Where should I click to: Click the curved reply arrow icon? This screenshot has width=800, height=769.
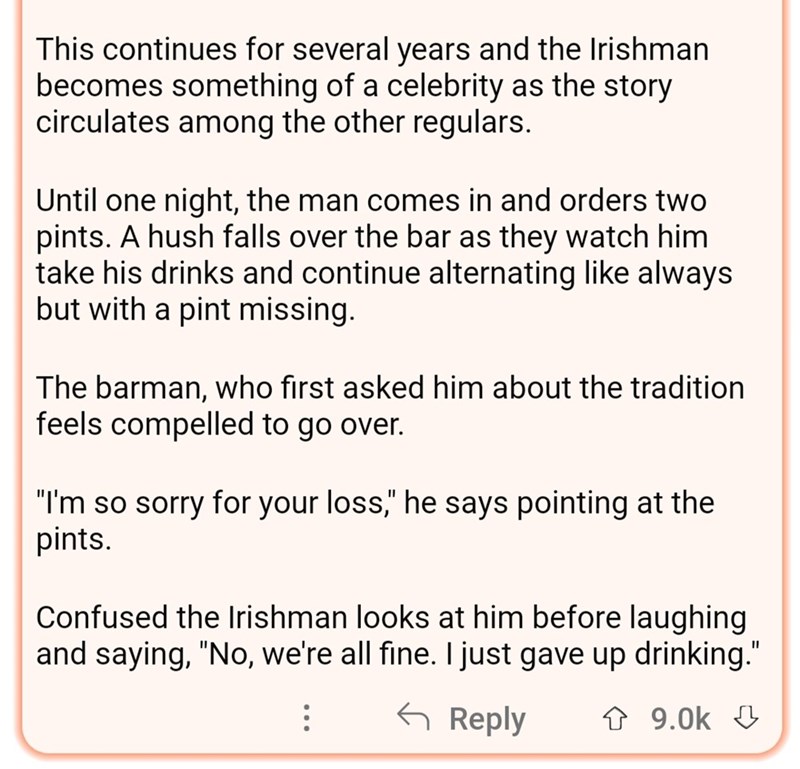(413, 716)
